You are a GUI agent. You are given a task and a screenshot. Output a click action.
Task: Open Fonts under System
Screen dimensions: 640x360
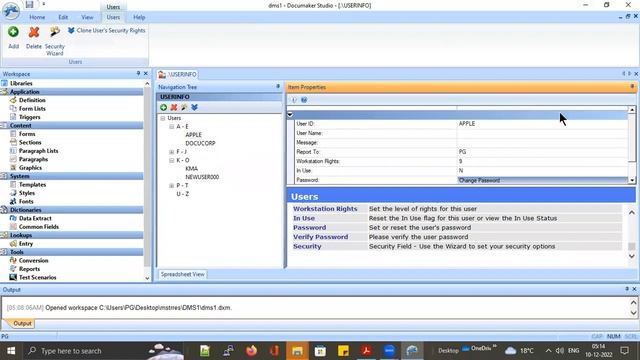tap(26, 202)
